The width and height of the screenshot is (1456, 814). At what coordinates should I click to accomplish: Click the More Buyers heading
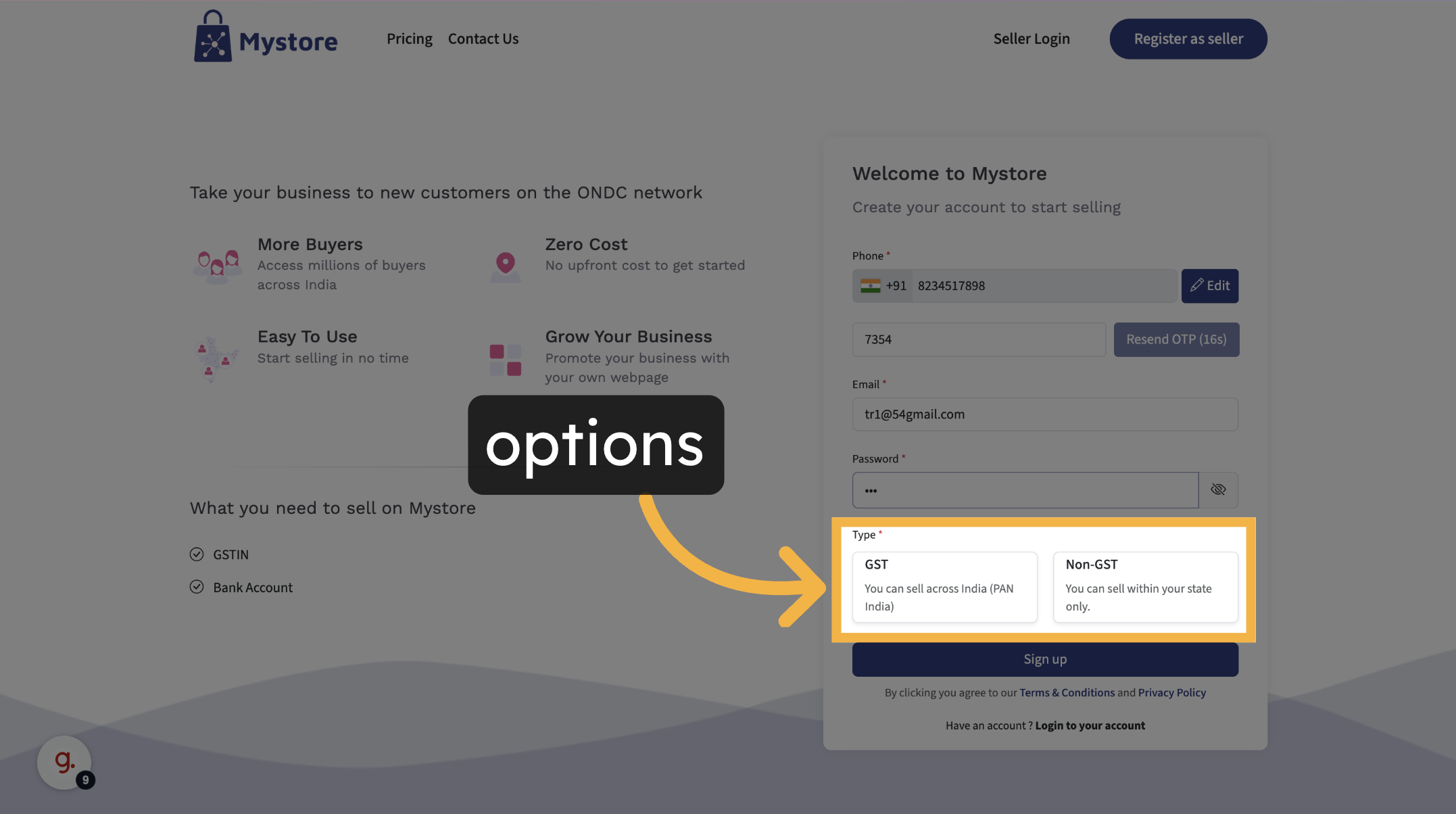click(310, 244)
